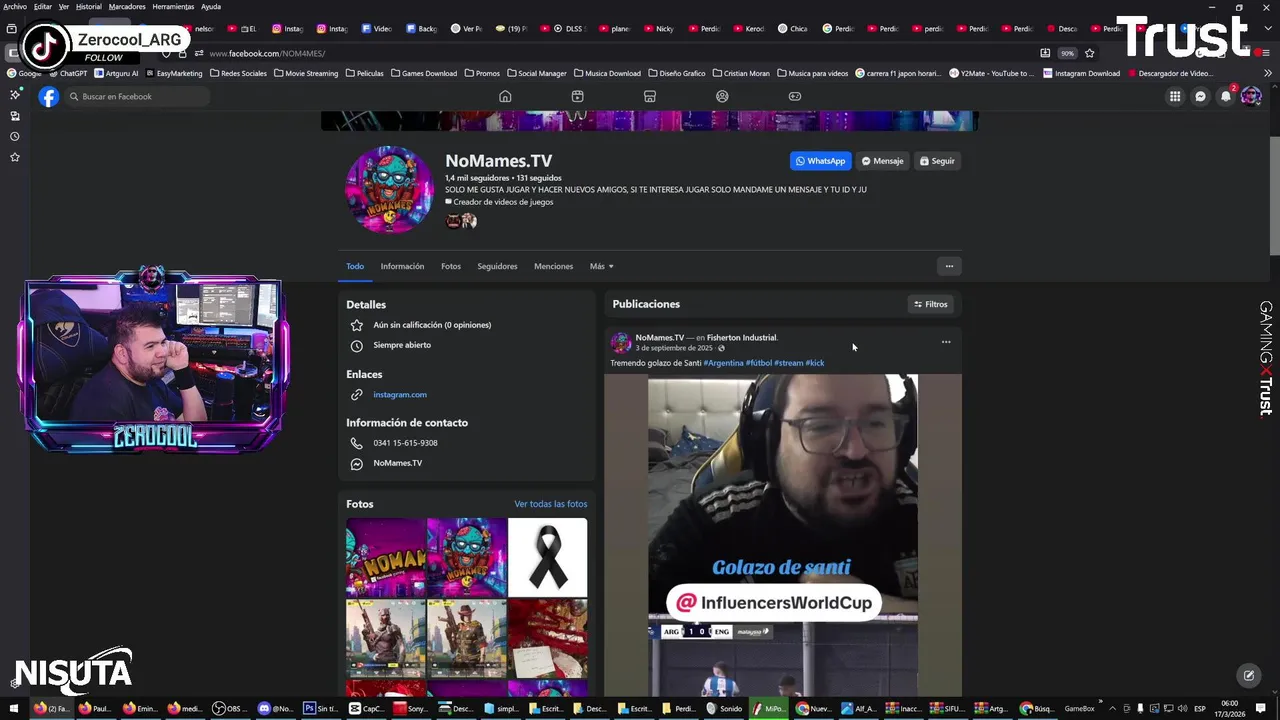Image resolution: width=1280 pixels, height=720 pixels.
Task: Open the Firefox sidebar bookmarks star icon
Action: [15, 157]
